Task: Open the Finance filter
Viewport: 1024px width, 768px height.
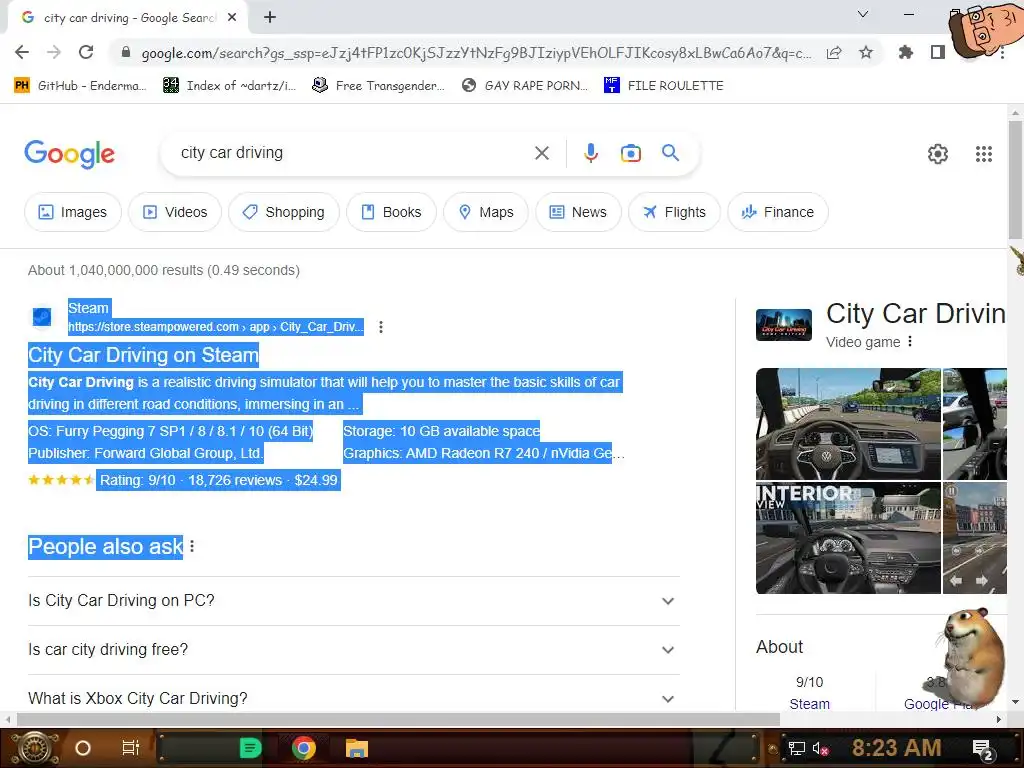Action: [x=778, y=212]
